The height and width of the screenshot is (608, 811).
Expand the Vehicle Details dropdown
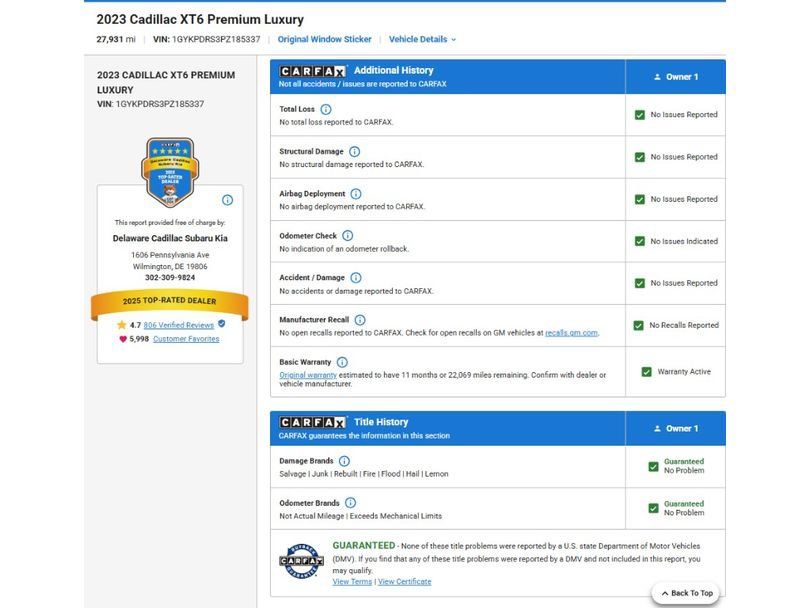423,39
